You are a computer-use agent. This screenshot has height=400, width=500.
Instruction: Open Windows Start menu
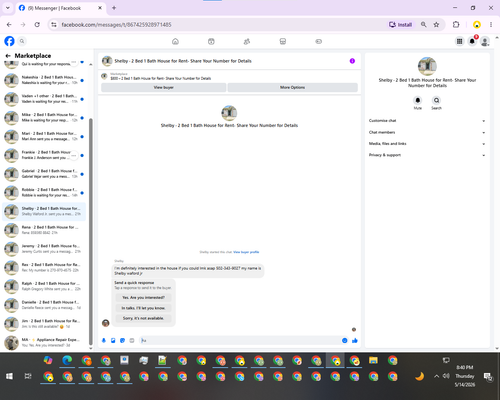tap(9, 376)
